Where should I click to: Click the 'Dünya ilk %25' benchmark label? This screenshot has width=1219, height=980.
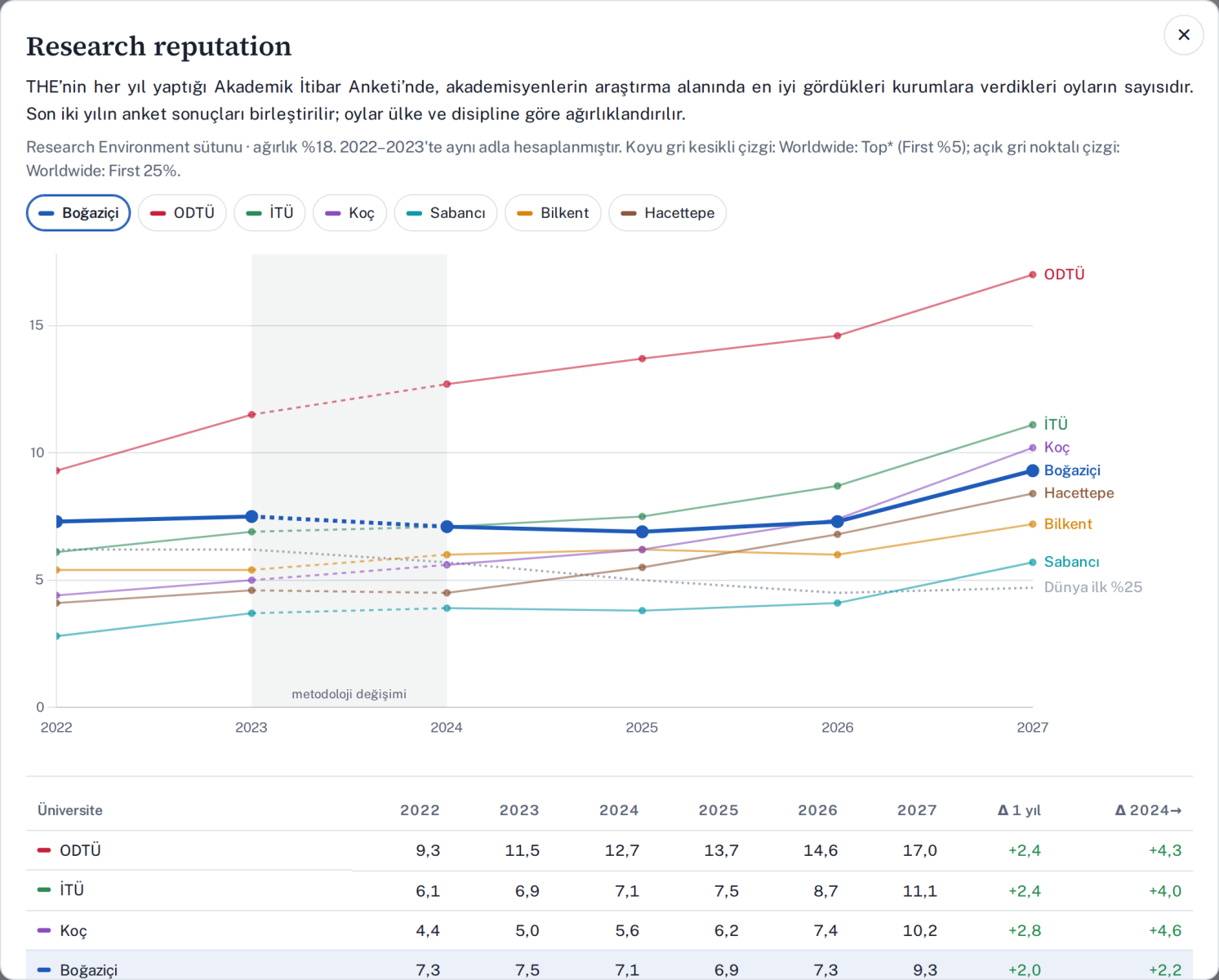[1092, 587]
